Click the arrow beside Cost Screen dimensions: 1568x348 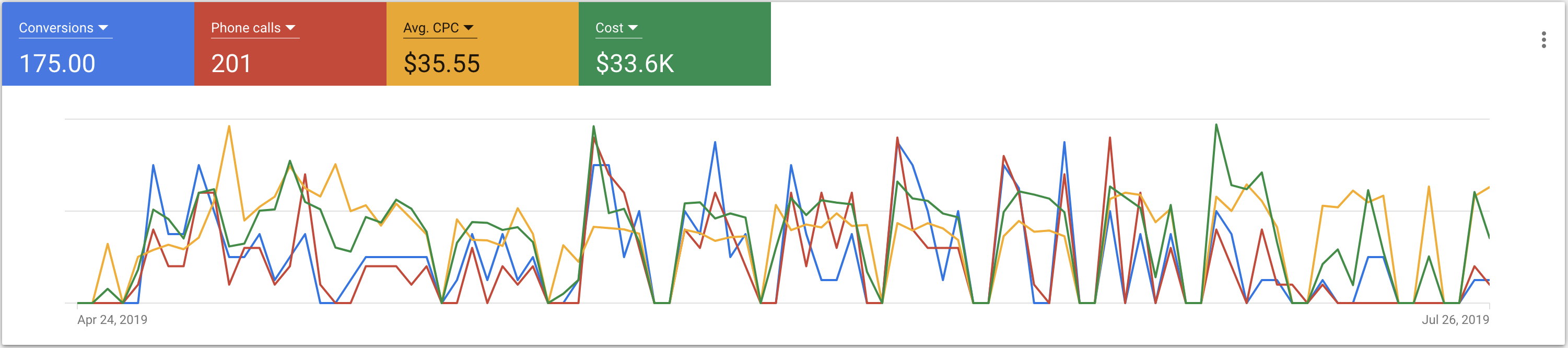[633, 28]
